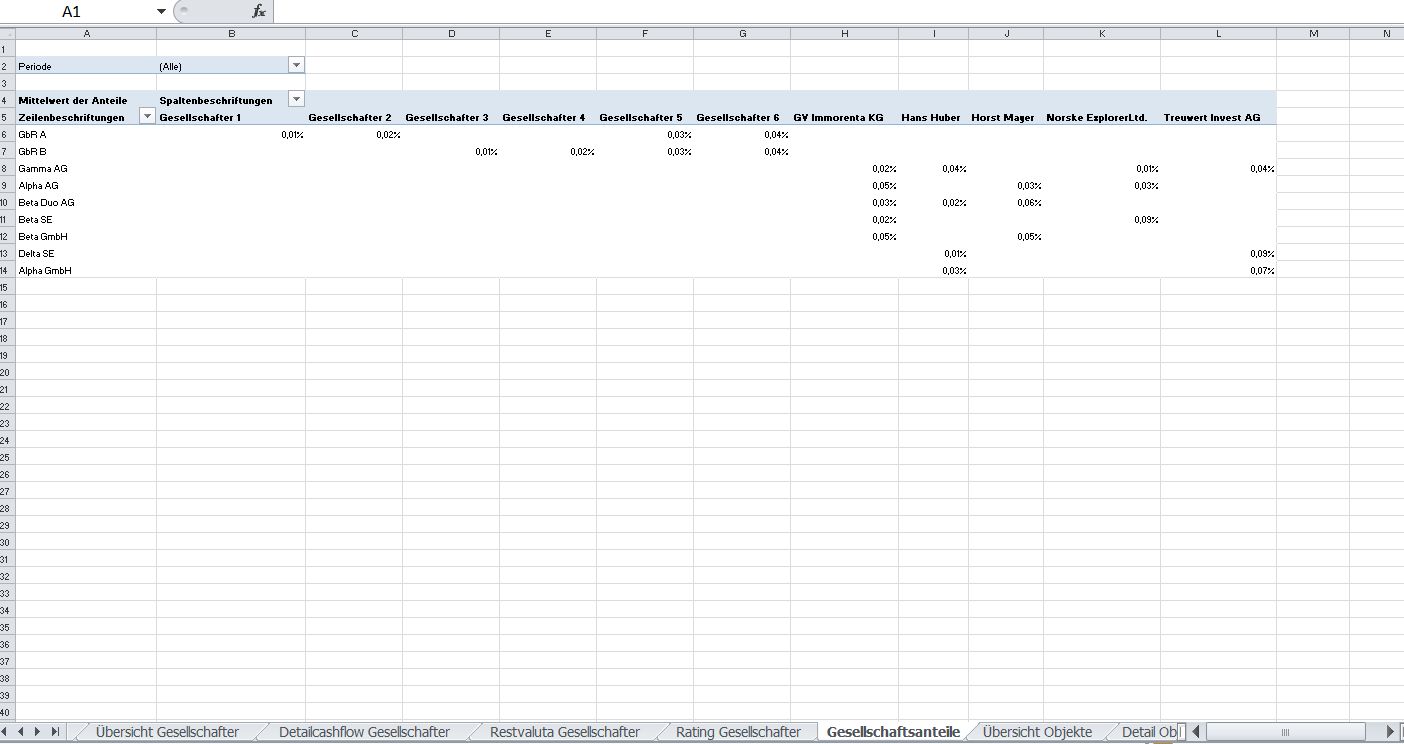Click the Select All corner button
The height and width of the screenshot is (744, 1404).
7,34
